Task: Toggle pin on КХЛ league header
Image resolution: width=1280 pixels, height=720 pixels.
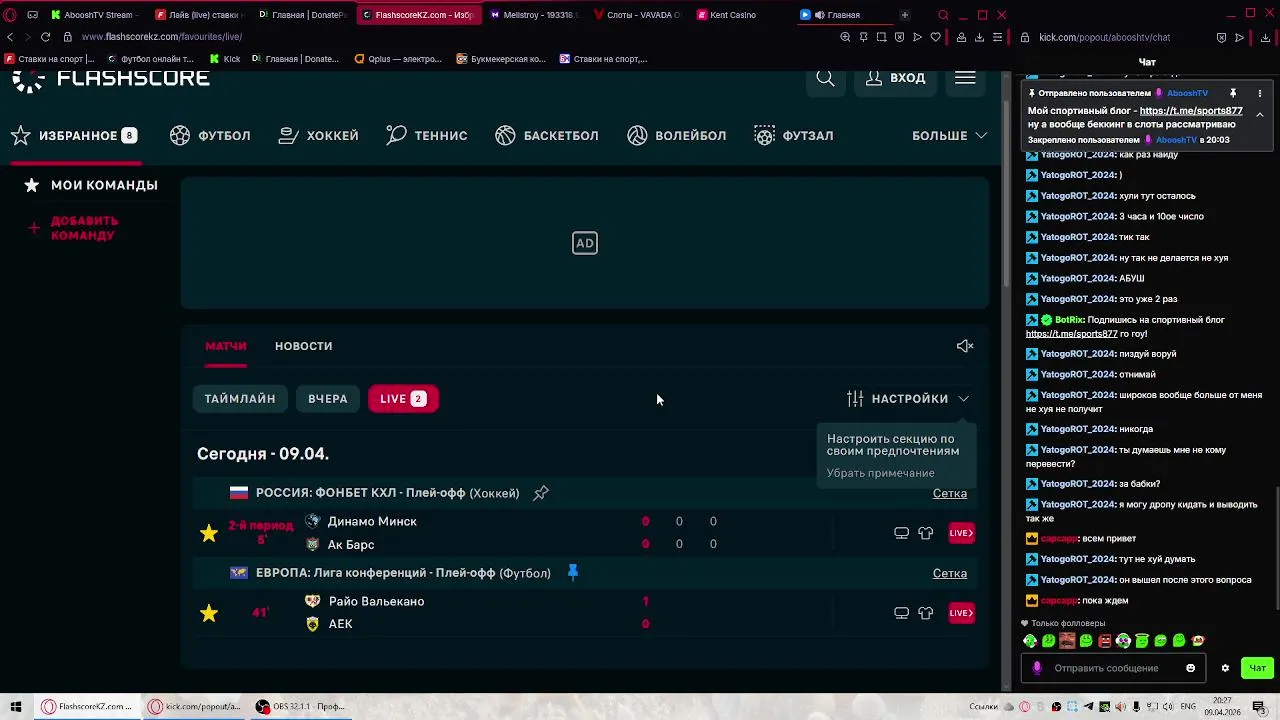Action: click(x=541, y=493)
